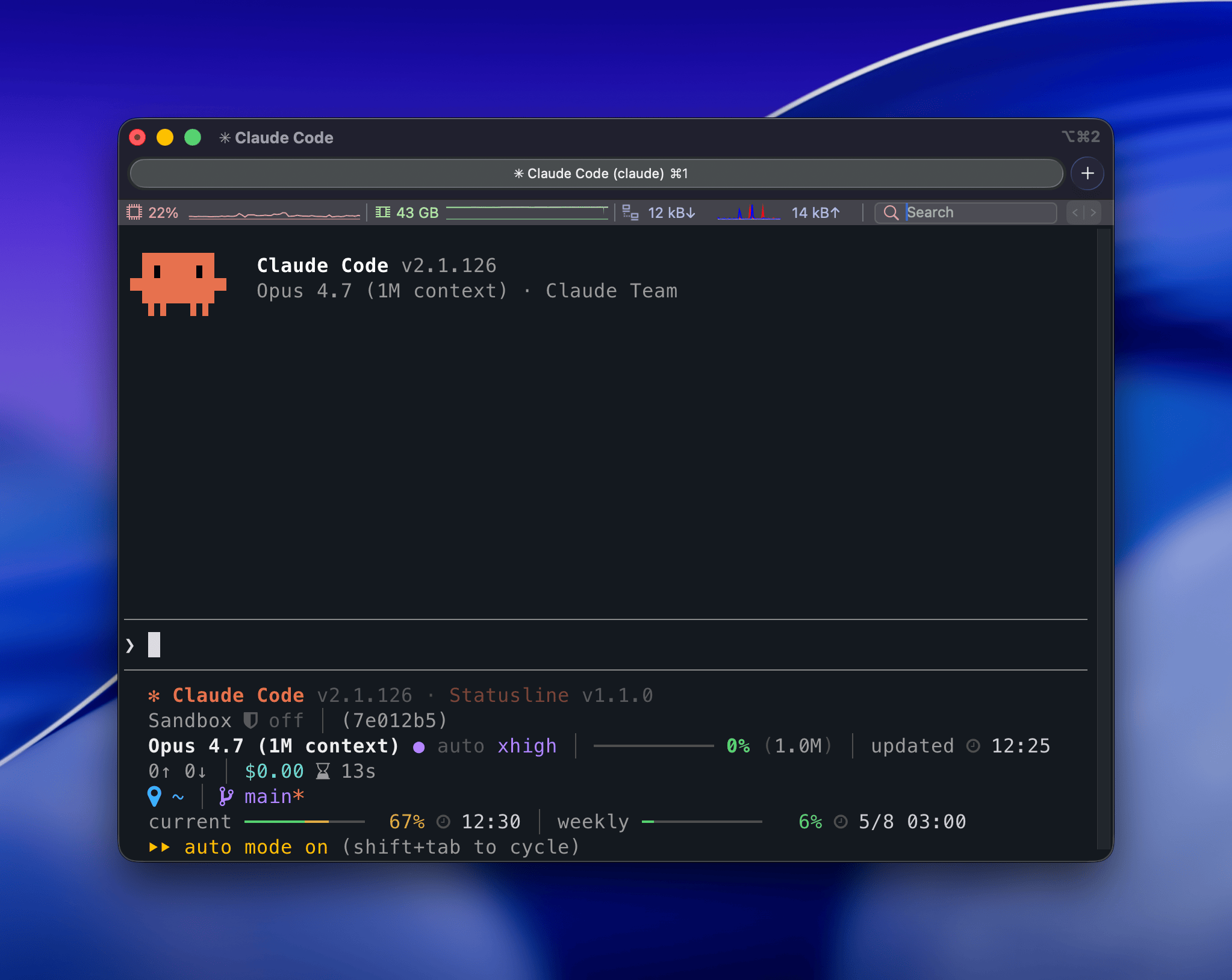Screen dimensions: 1232x980
Task: Click the "5/8 03:00" reset time
Action: [x=912, y=822]
